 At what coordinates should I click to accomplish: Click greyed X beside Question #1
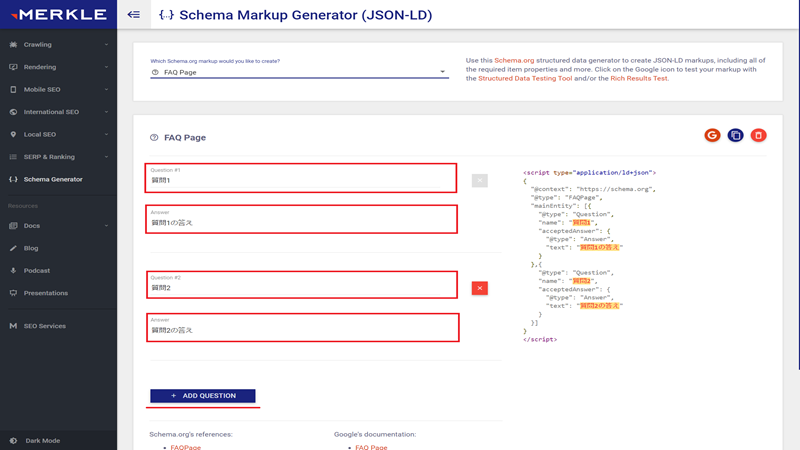pyautogui.click(x=480, y=181)
